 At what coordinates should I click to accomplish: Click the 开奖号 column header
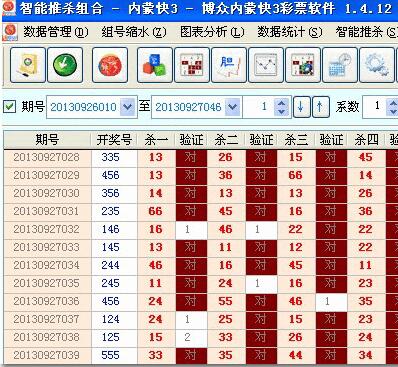(x=114, y=140)
